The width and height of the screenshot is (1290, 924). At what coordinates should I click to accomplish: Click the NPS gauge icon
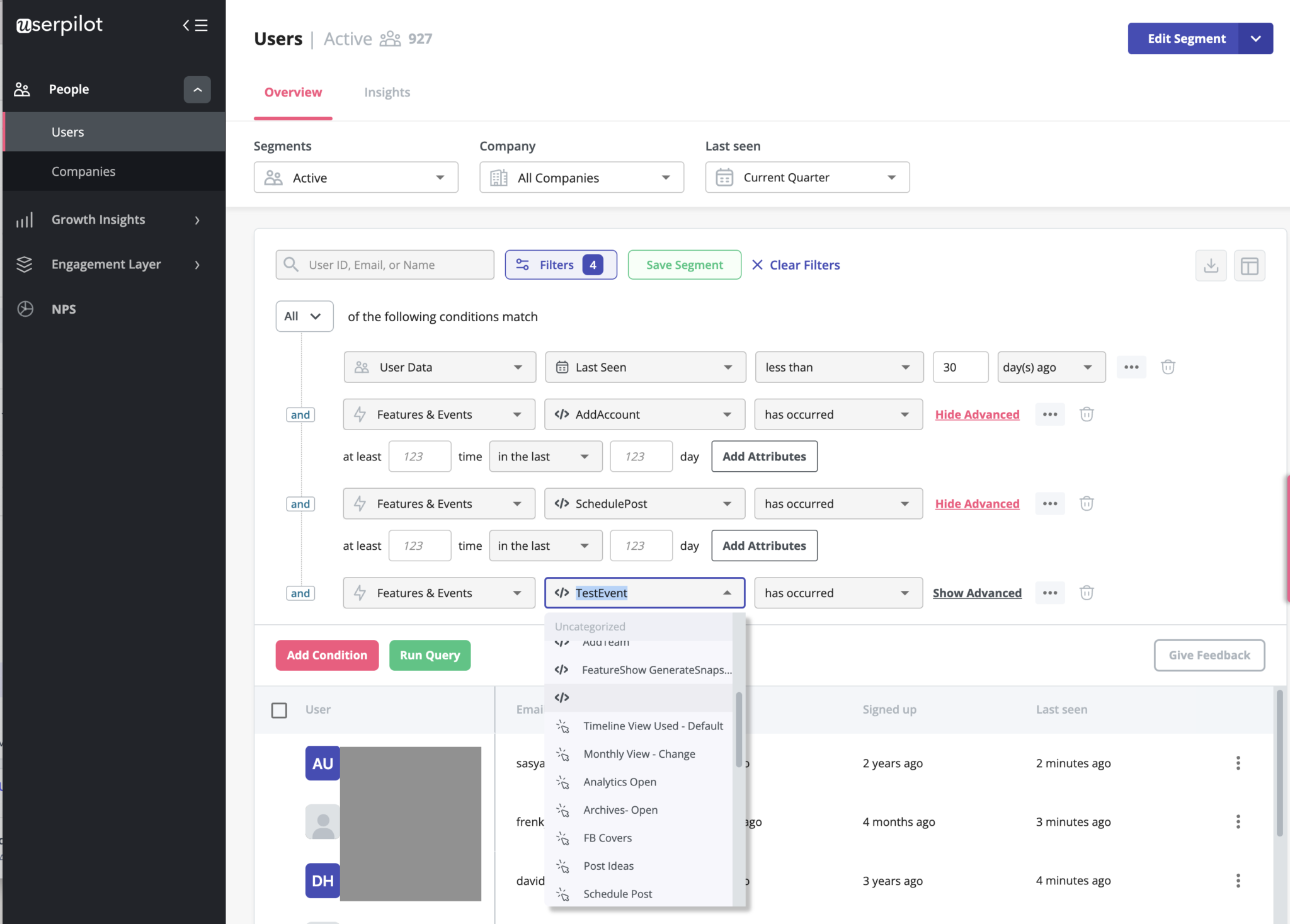point(25,309)
